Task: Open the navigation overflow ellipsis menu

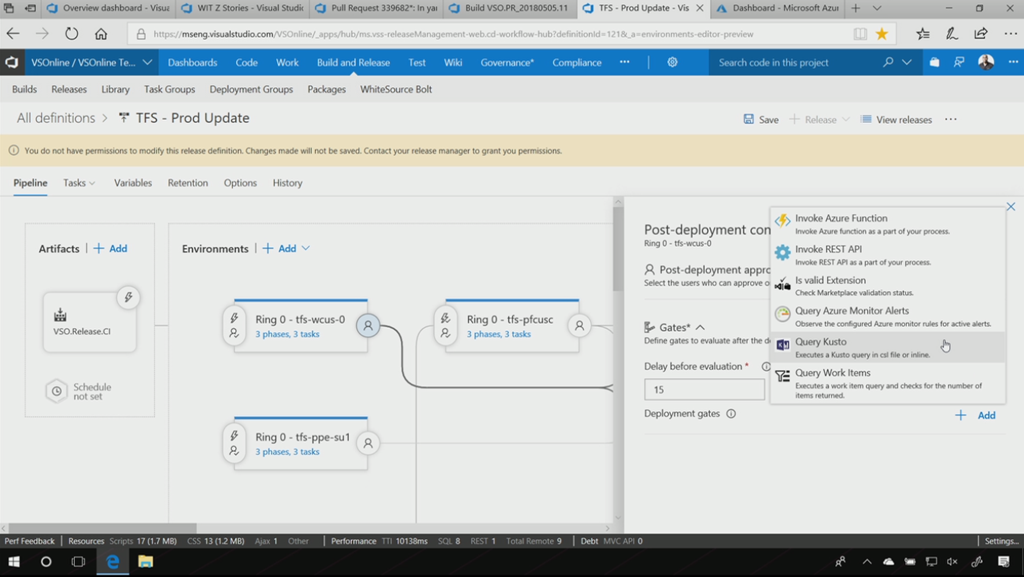Action: 624,62
